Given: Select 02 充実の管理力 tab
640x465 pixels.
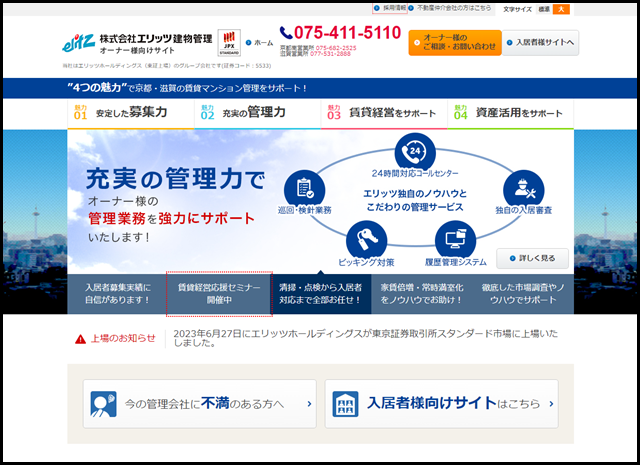Looking at the screenshot, I should tap(257, 113).
